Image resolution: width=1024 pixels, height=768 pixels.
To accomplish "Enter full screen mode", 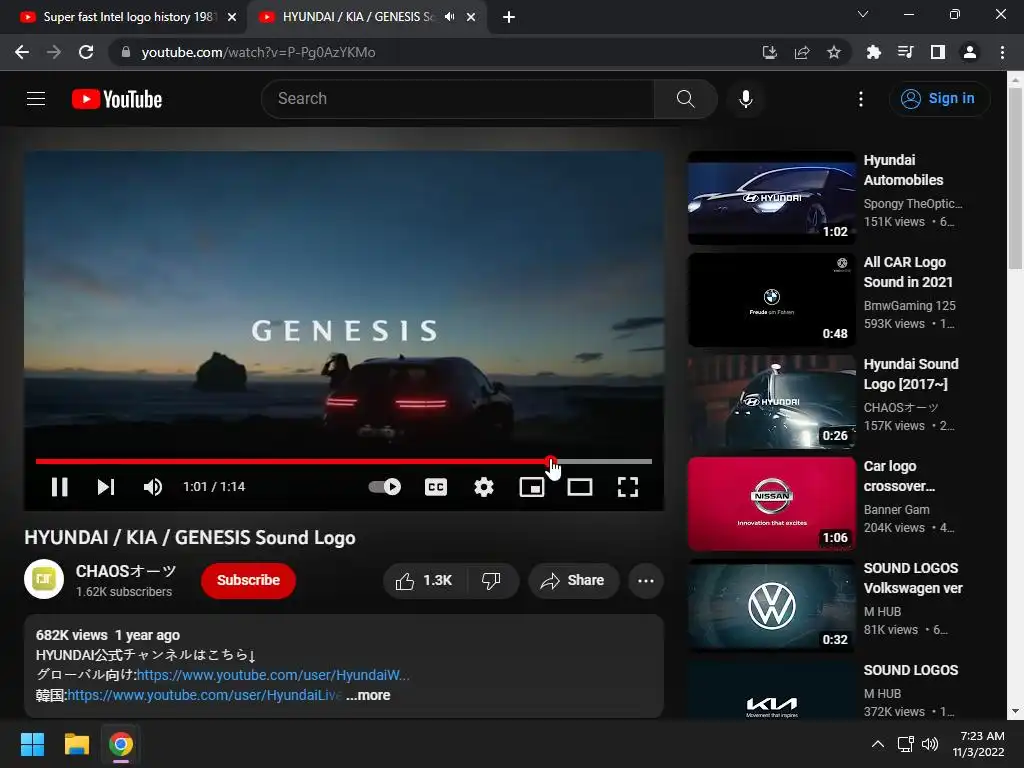I will (x=628, y=487).
